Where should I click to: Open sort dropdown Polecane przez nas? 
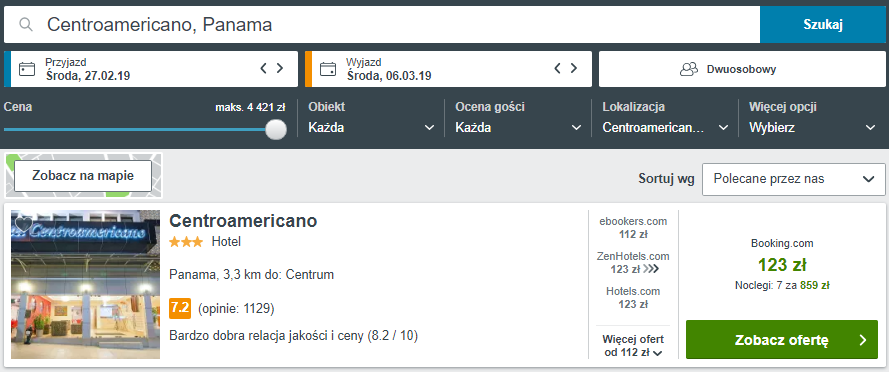794,179
